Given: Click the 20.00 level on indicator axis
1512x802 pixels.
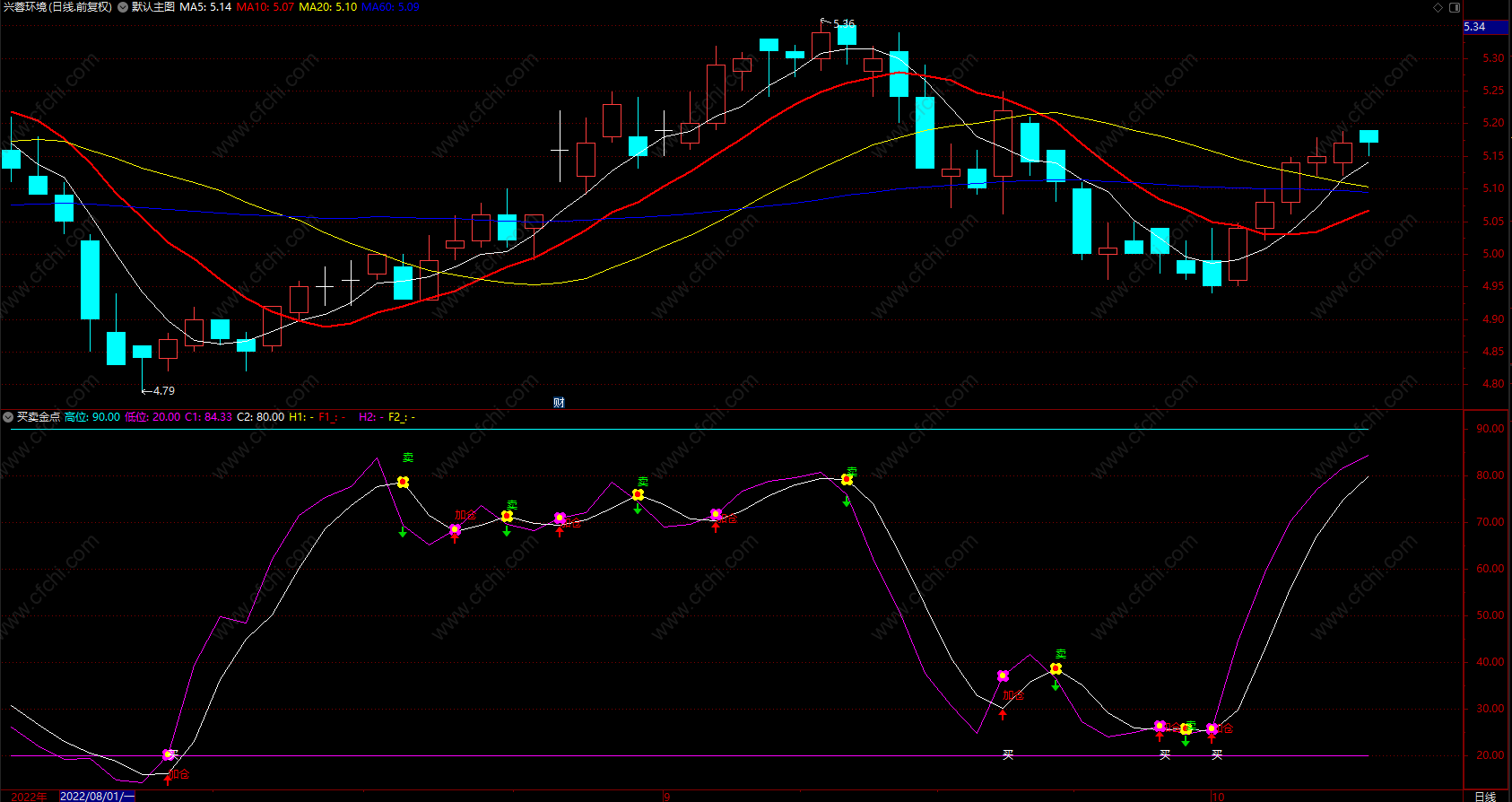Looking at the screenshot, I should tap(1490, 755).
